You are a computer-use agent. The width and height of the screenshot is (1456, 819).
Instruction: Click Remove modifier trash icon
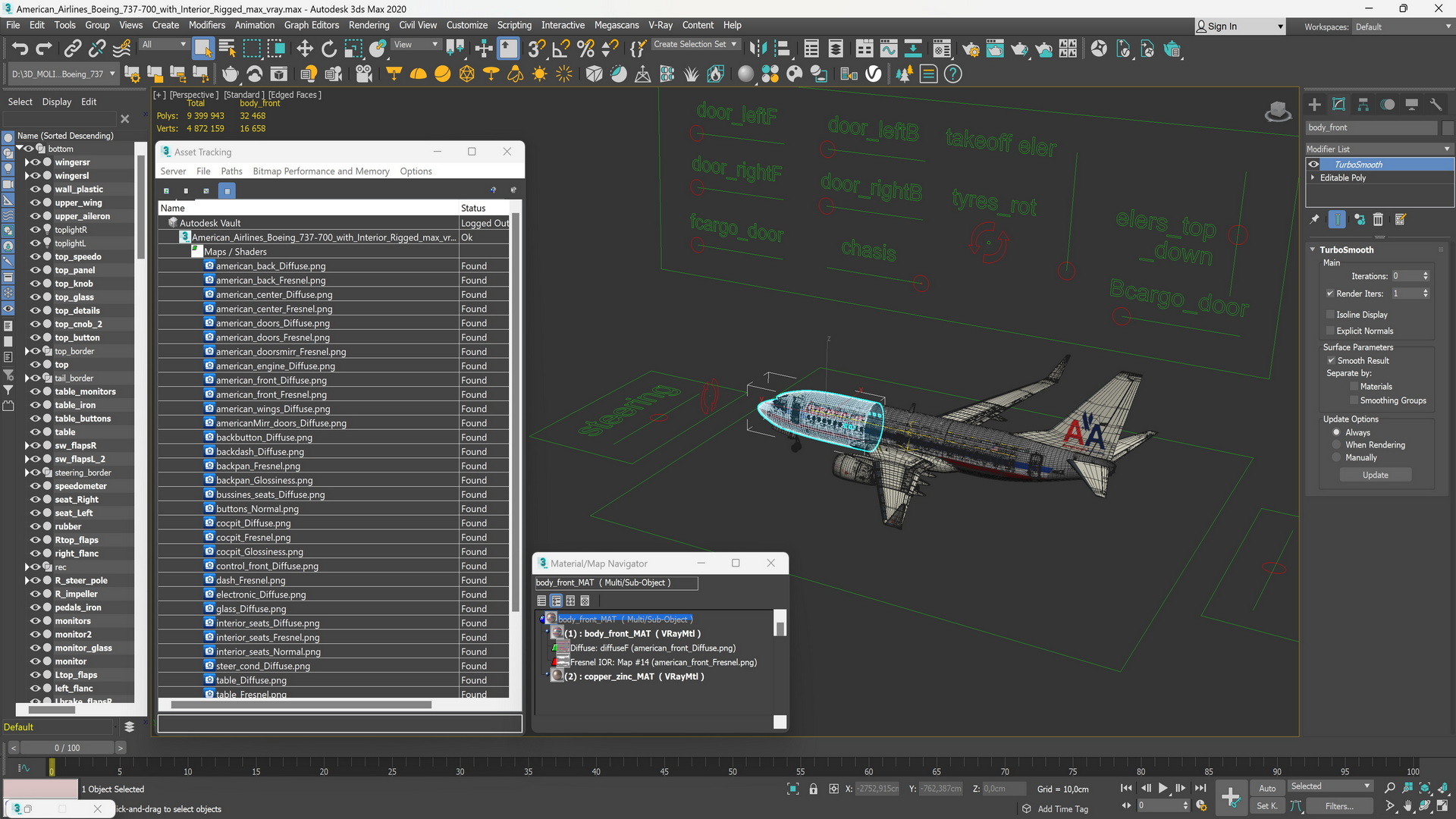pos(1378,219)
